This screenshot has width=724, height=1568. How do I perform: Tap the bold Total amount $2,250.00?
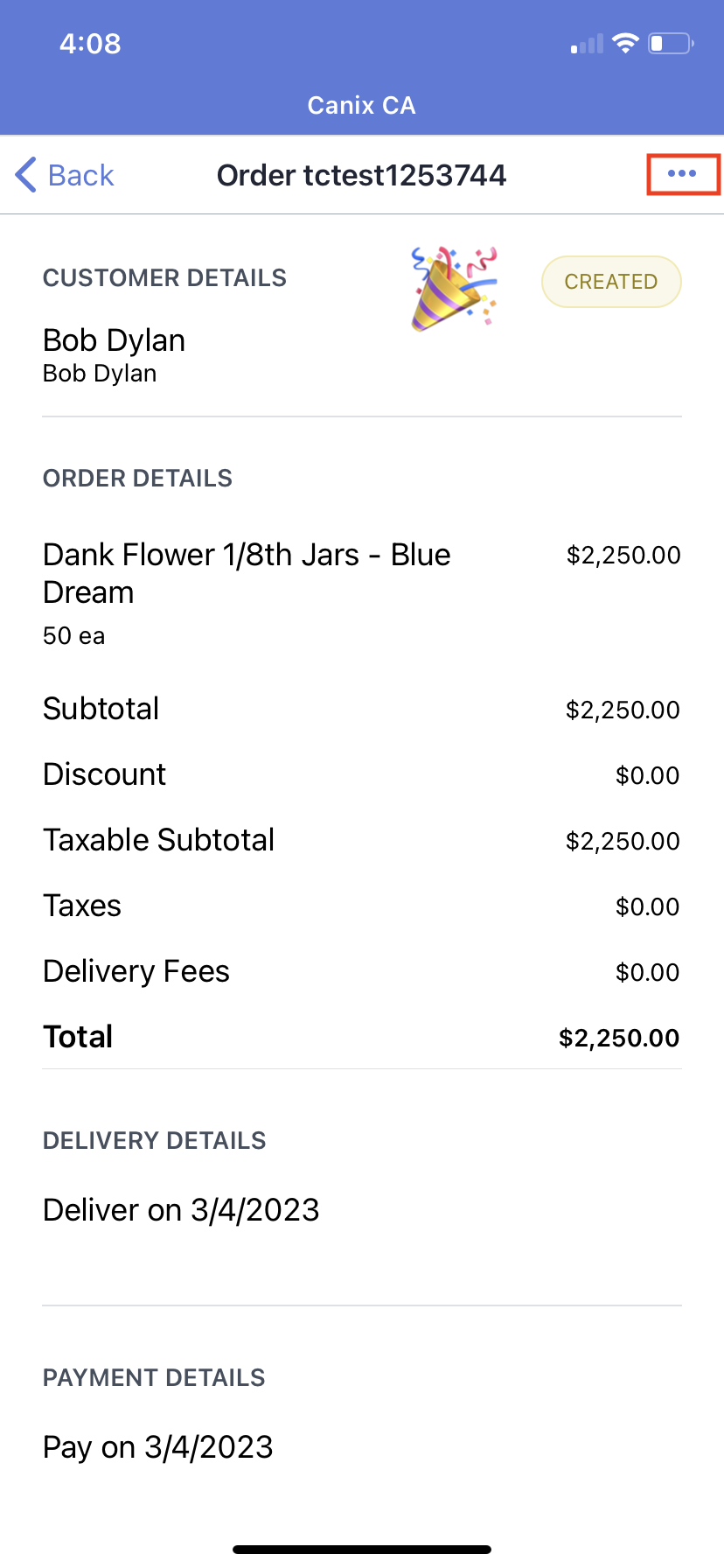tap(619, 1038)
